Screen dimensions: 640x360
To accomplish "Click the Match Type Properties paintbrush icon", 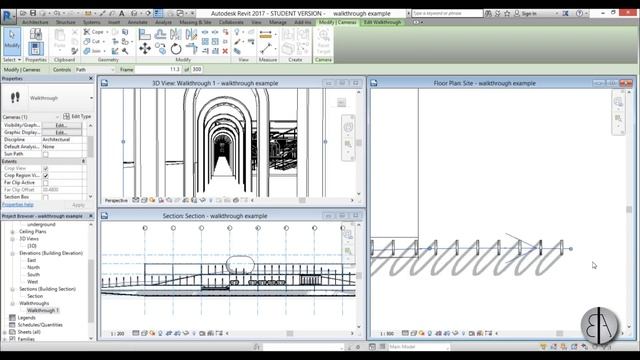I will (x=75, y=51).
